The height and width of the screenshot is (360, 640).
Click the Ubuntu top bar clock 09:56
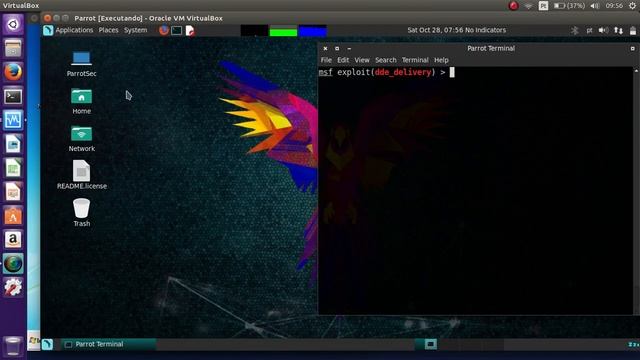tap(614, 6)
